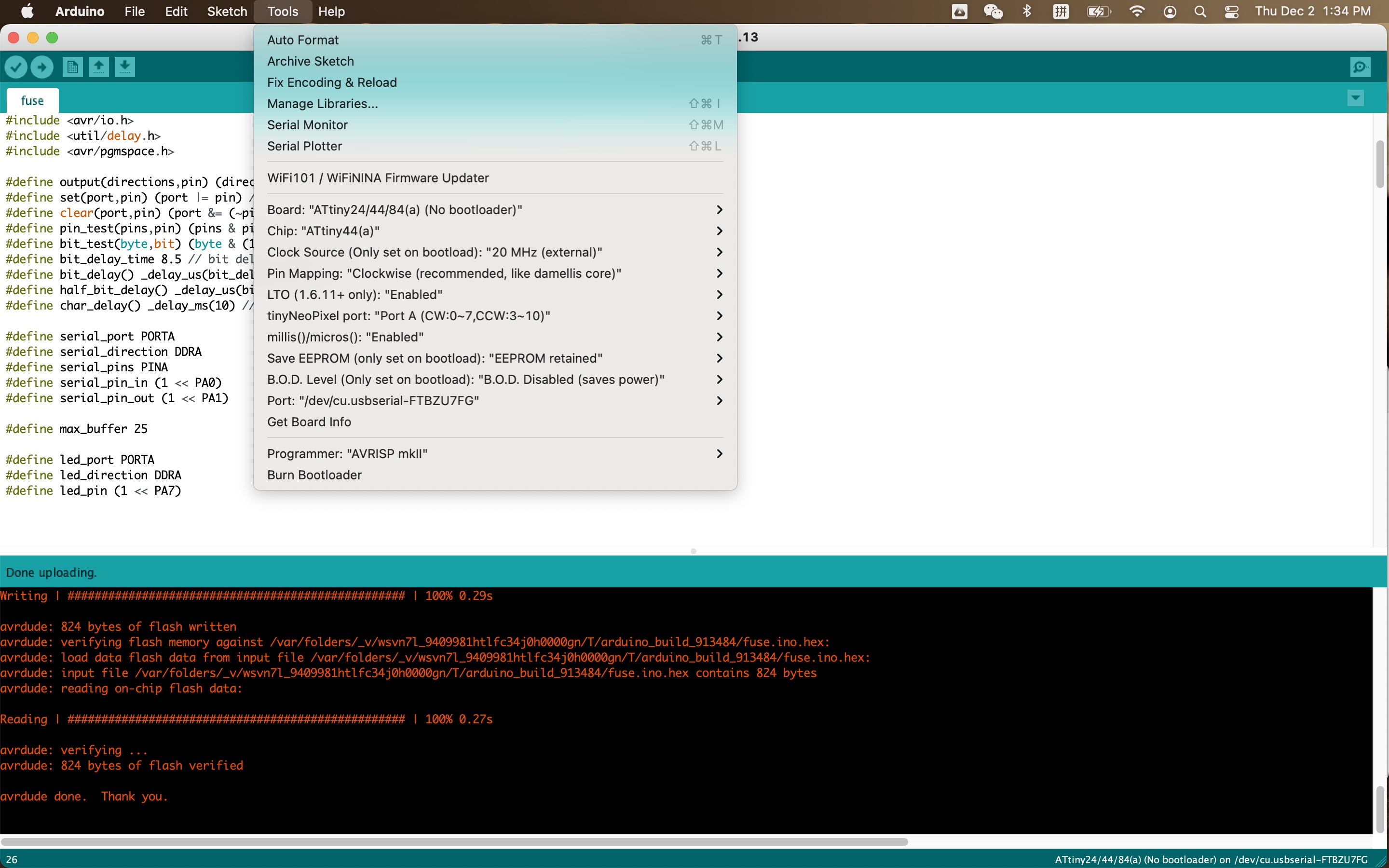
Task: Click the Verify checkmark button
Action: [x=16, y=67]
